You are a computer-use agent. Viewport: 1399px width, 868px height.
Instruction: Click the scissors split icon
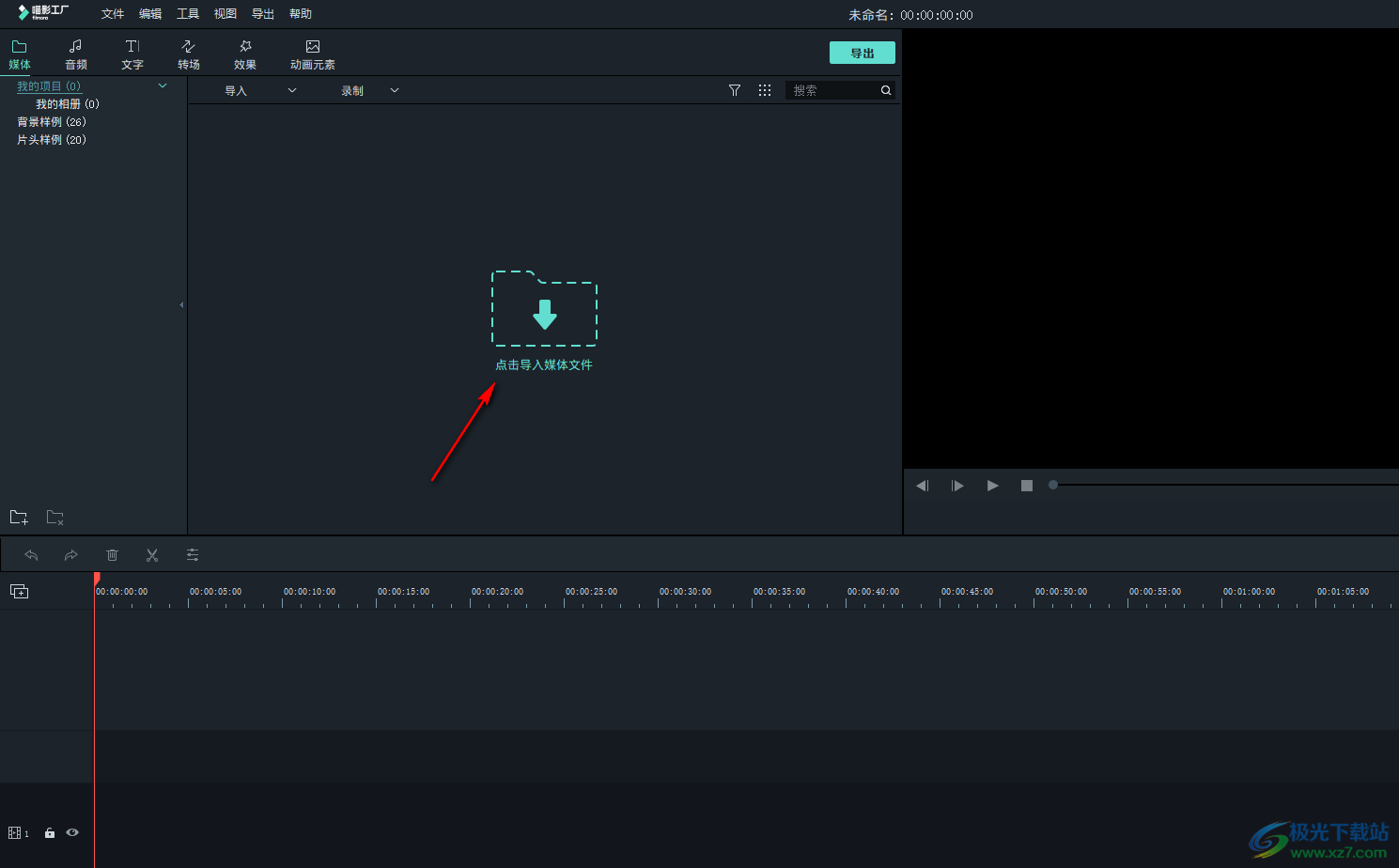pyautogui.click(x=152, y=555)
